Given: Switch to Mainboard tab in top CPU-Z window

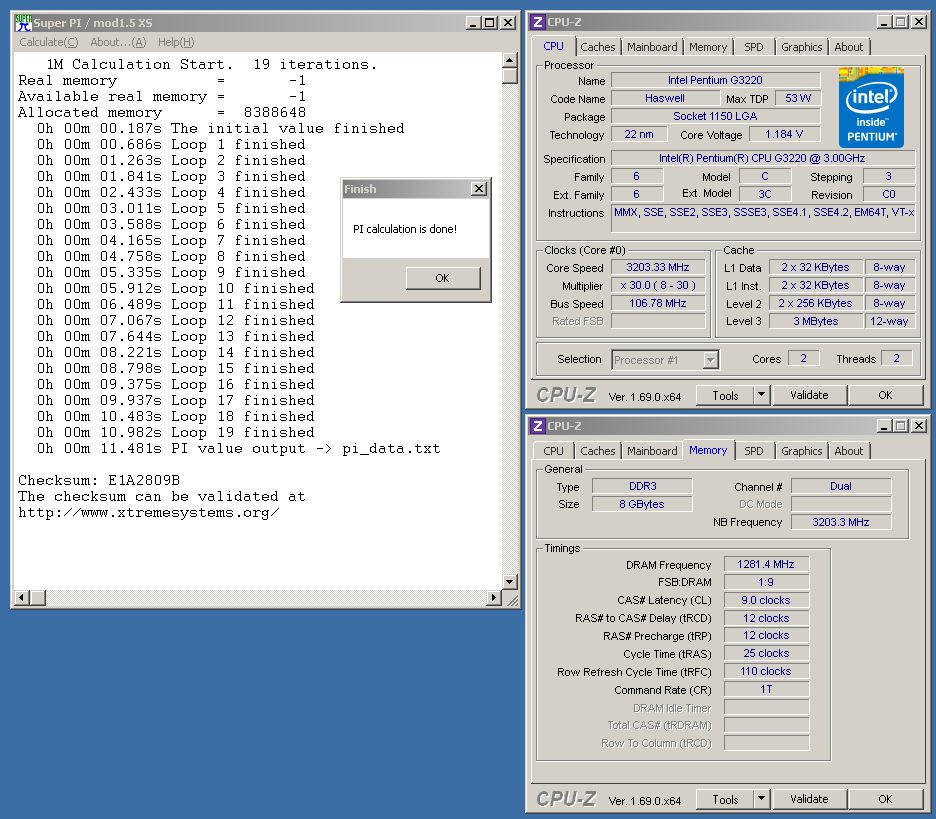Looking at the screenshot, I should (x=652, y=47).
